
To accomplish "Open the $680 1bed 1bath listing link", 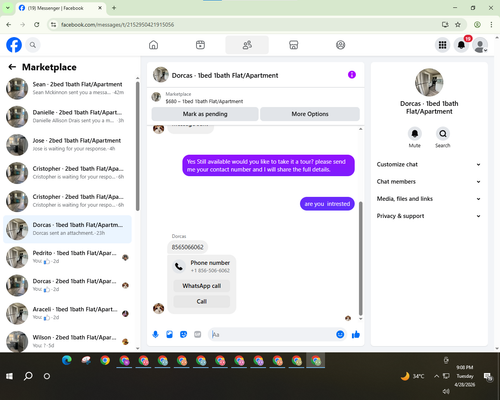I will point(204,101).
